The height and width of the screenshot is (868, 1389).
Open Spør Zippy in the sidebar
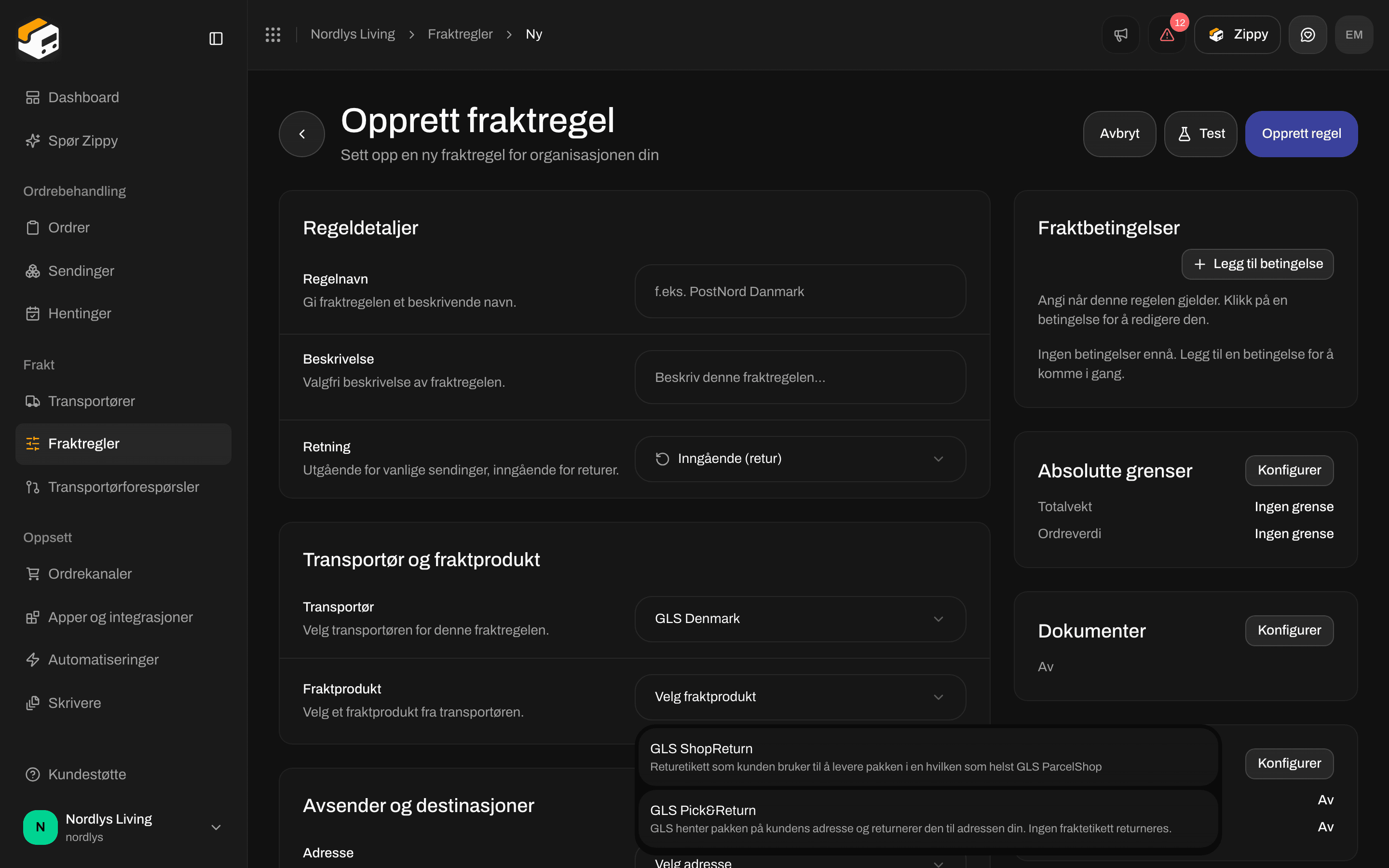123,141
